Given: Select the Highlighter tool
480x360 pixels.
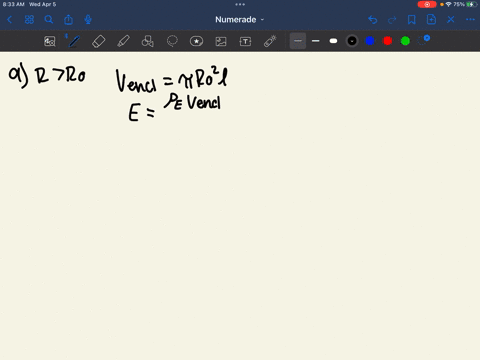Looking at the screenshot, I should click(123, 41).
